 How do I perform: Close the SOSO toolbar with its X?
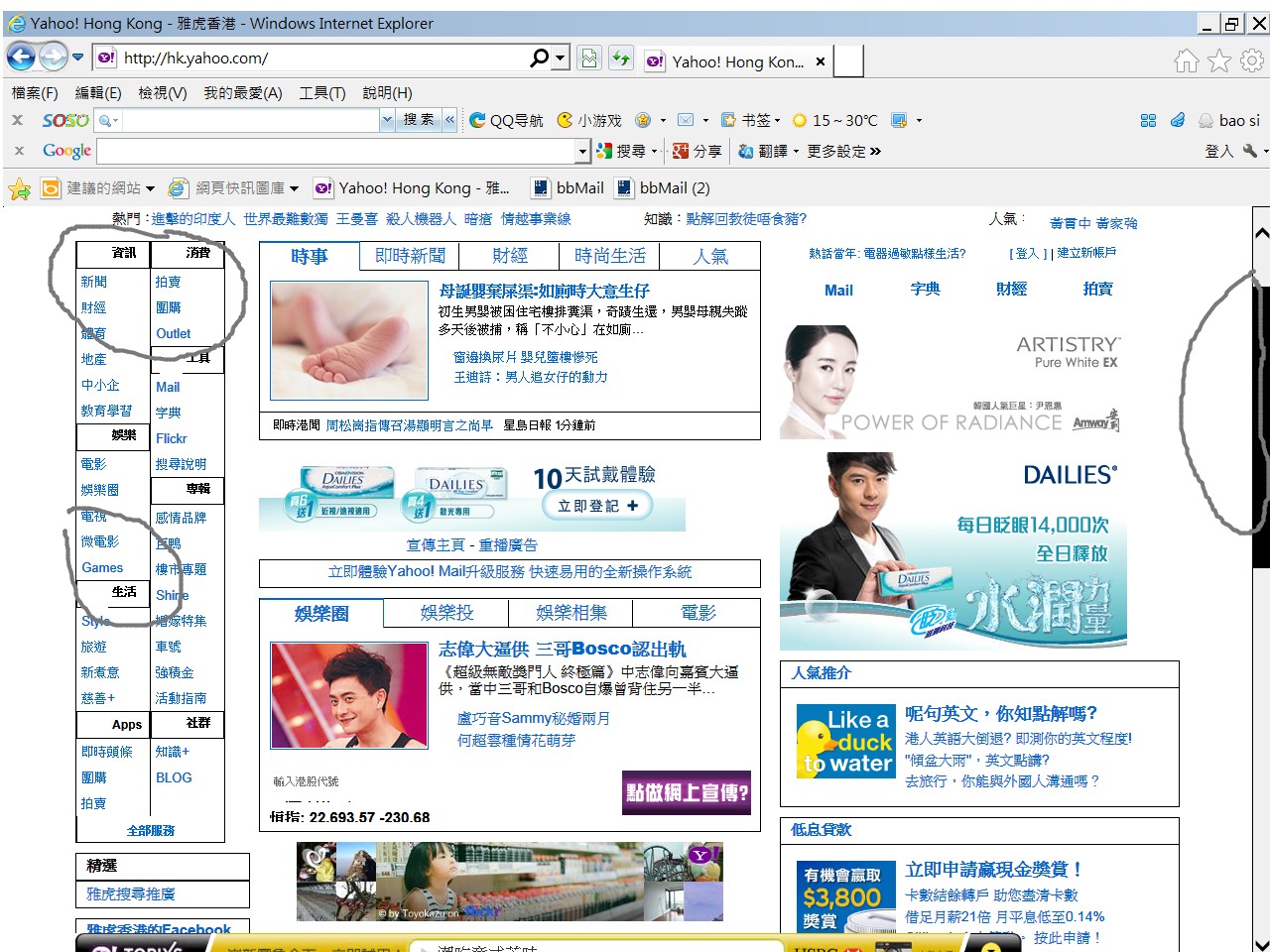point(17,120)
